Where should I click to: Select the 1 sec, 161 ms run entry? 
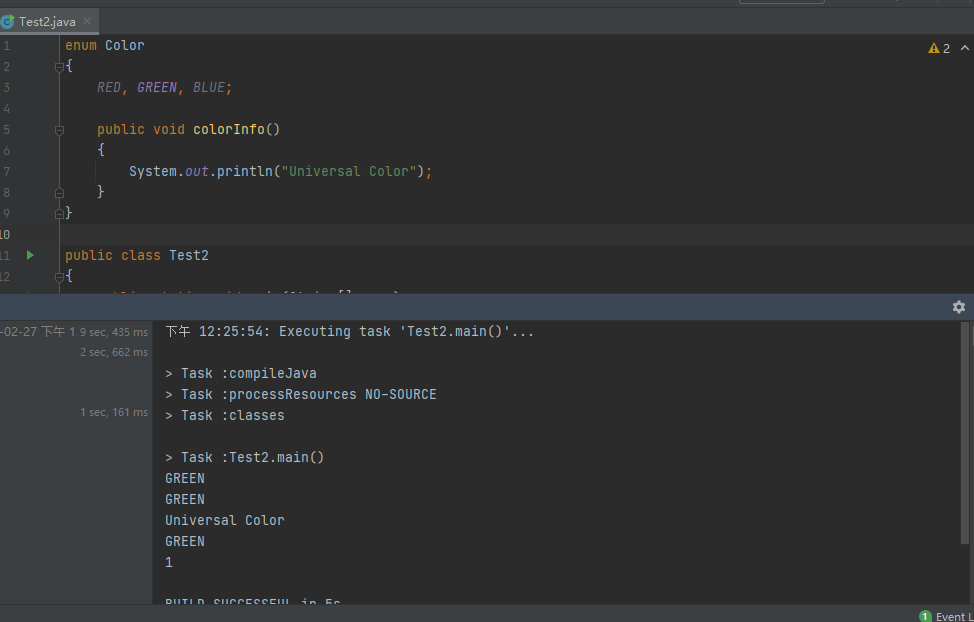[x=113, y=412]
